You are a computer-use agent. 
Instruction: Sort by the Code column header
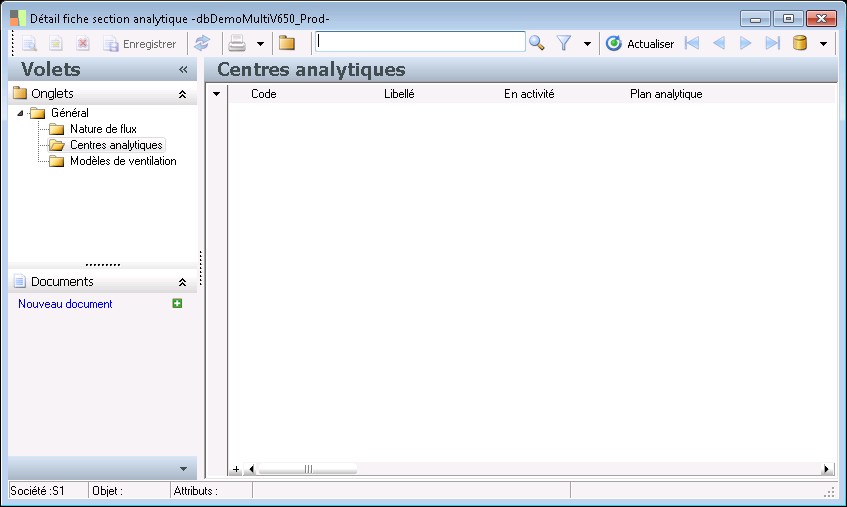tap(264, 94)
